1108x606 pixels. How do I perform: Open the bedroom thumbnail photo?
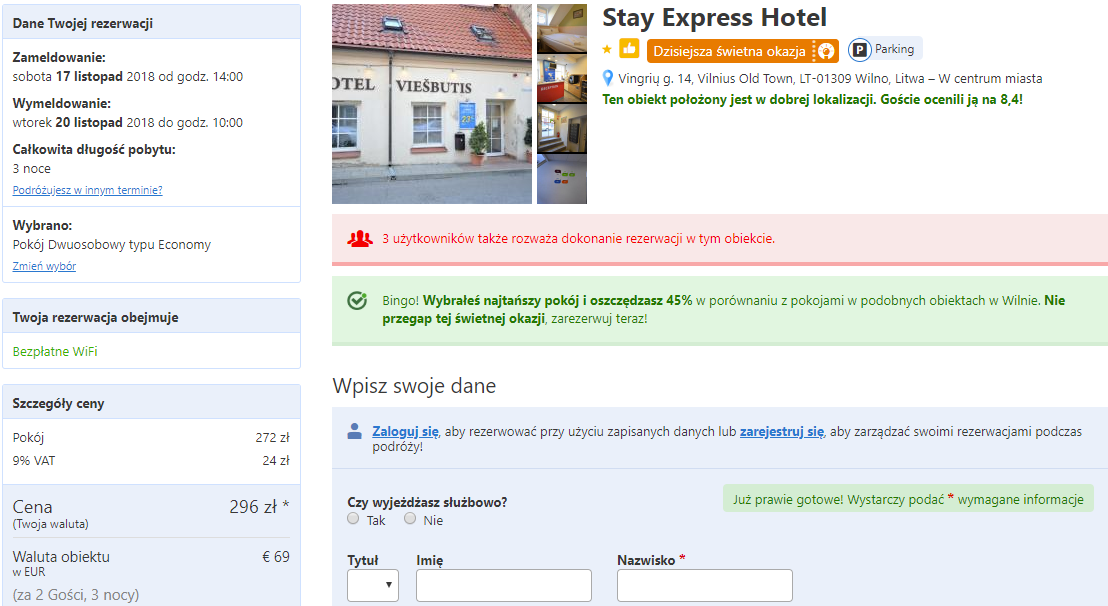[x=562, y=29]
